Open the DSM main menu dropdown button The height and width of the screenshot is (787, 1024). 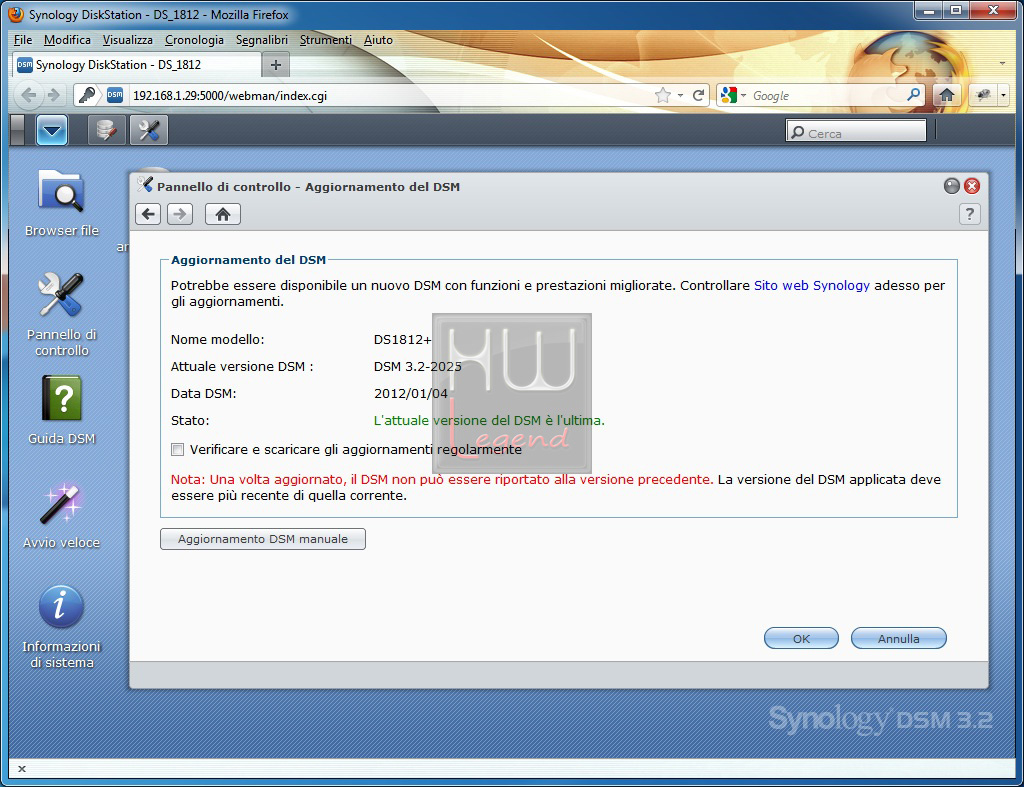pyautogui.click(x=52, y=131)
